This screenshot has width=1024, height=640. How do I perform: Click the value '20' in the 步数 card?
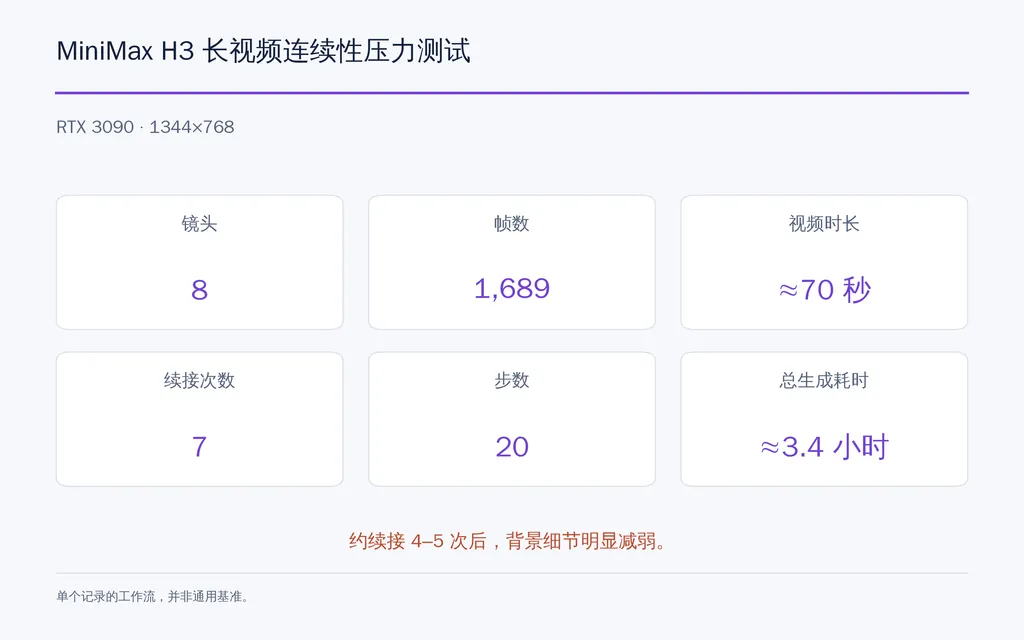pyautogui.click(x=511, y=447)
